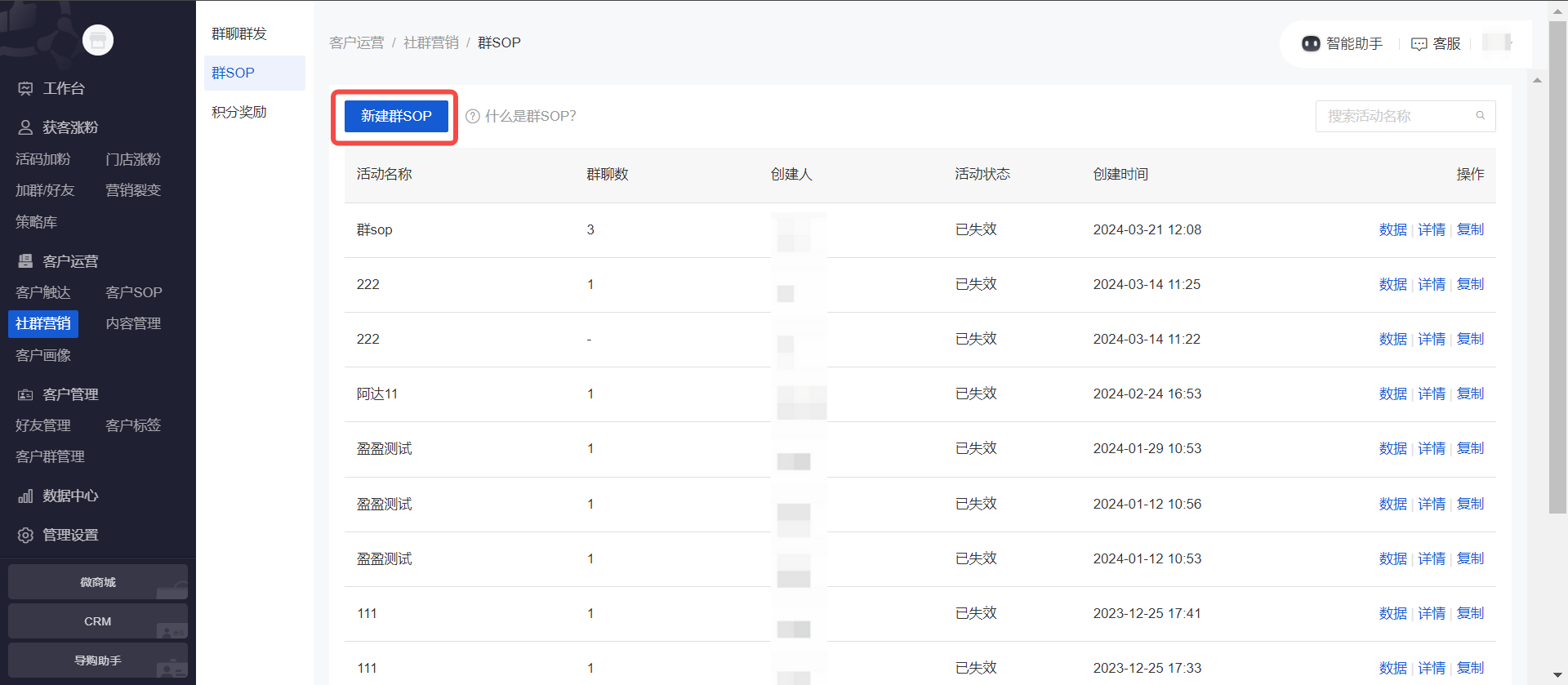
Task: Click 客户运营 breadcrumb link
Action: click(x=357, y=42)
